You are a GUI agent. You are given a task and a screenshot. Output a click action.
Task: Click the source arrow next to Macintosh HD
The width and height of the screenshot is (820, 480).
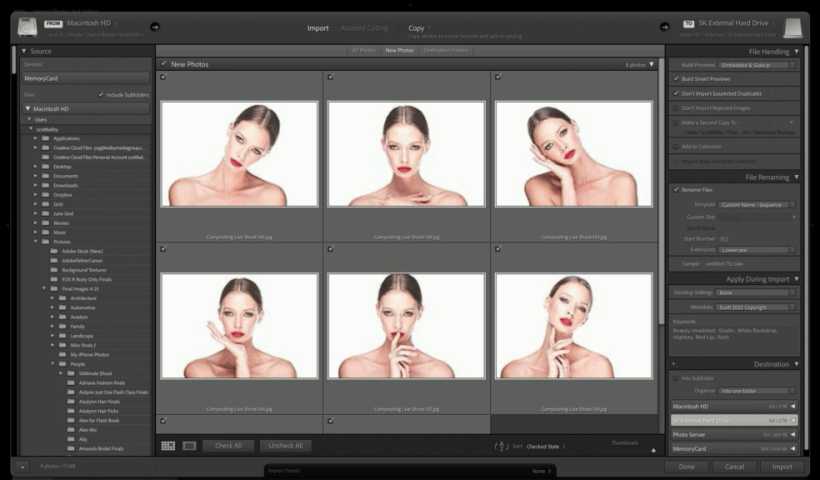click(155, 27)
